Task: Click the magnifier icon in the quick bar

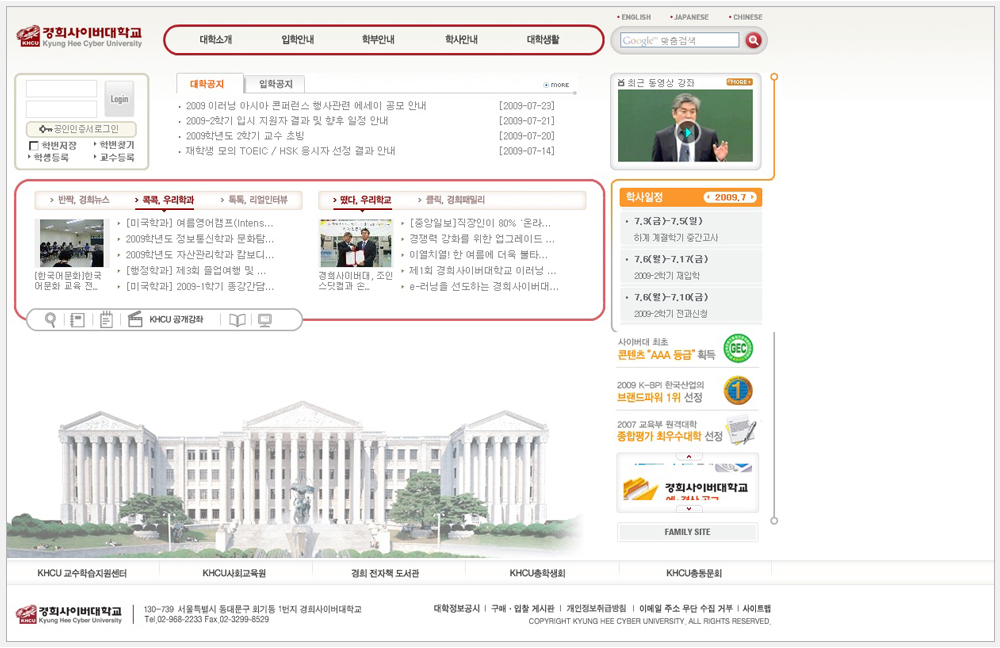Action: [x=50, y=320]
